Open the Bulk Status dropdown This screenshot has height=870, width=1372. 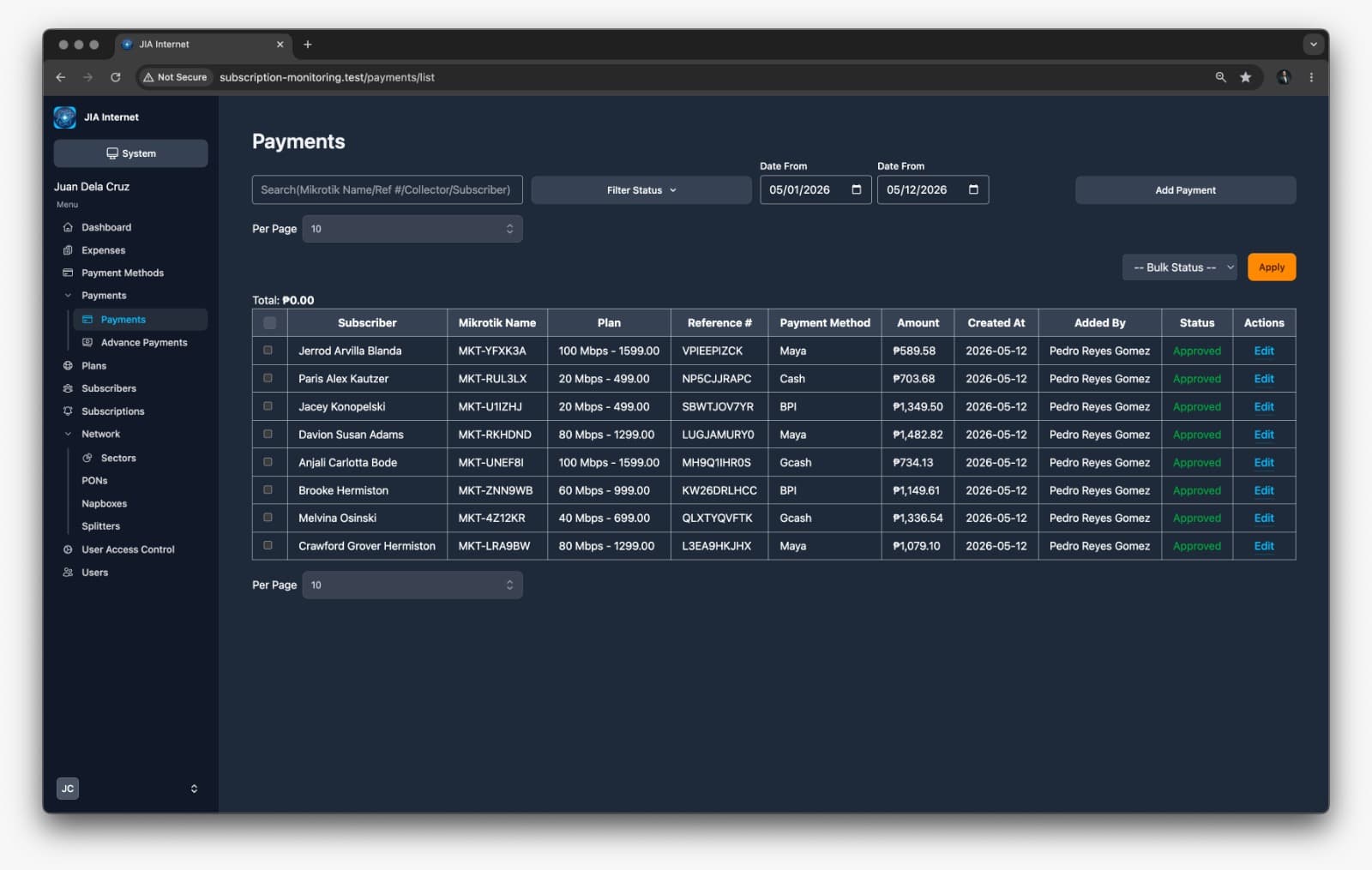tap(1180, 267)
